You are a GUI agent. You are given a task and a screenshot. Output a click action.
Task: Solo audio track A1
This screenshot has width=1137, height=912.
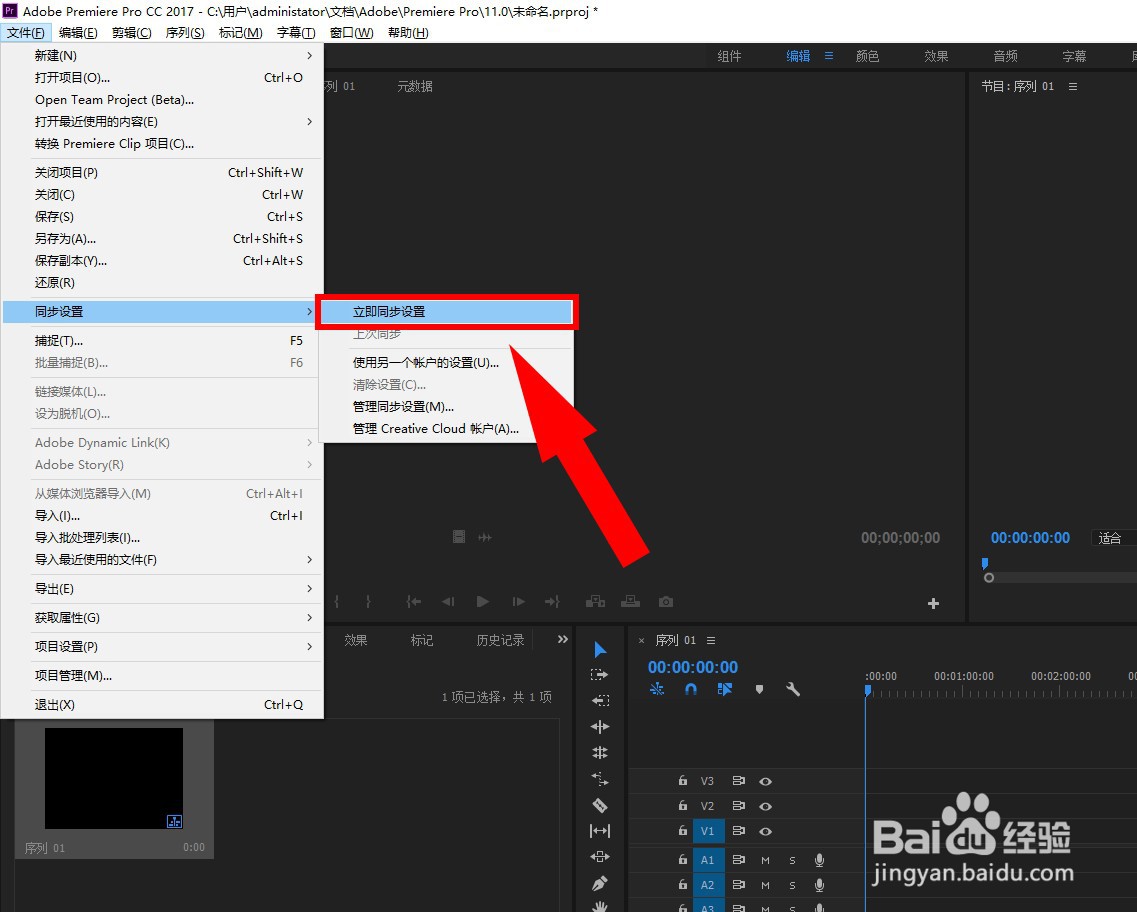[x=793, y=861]
